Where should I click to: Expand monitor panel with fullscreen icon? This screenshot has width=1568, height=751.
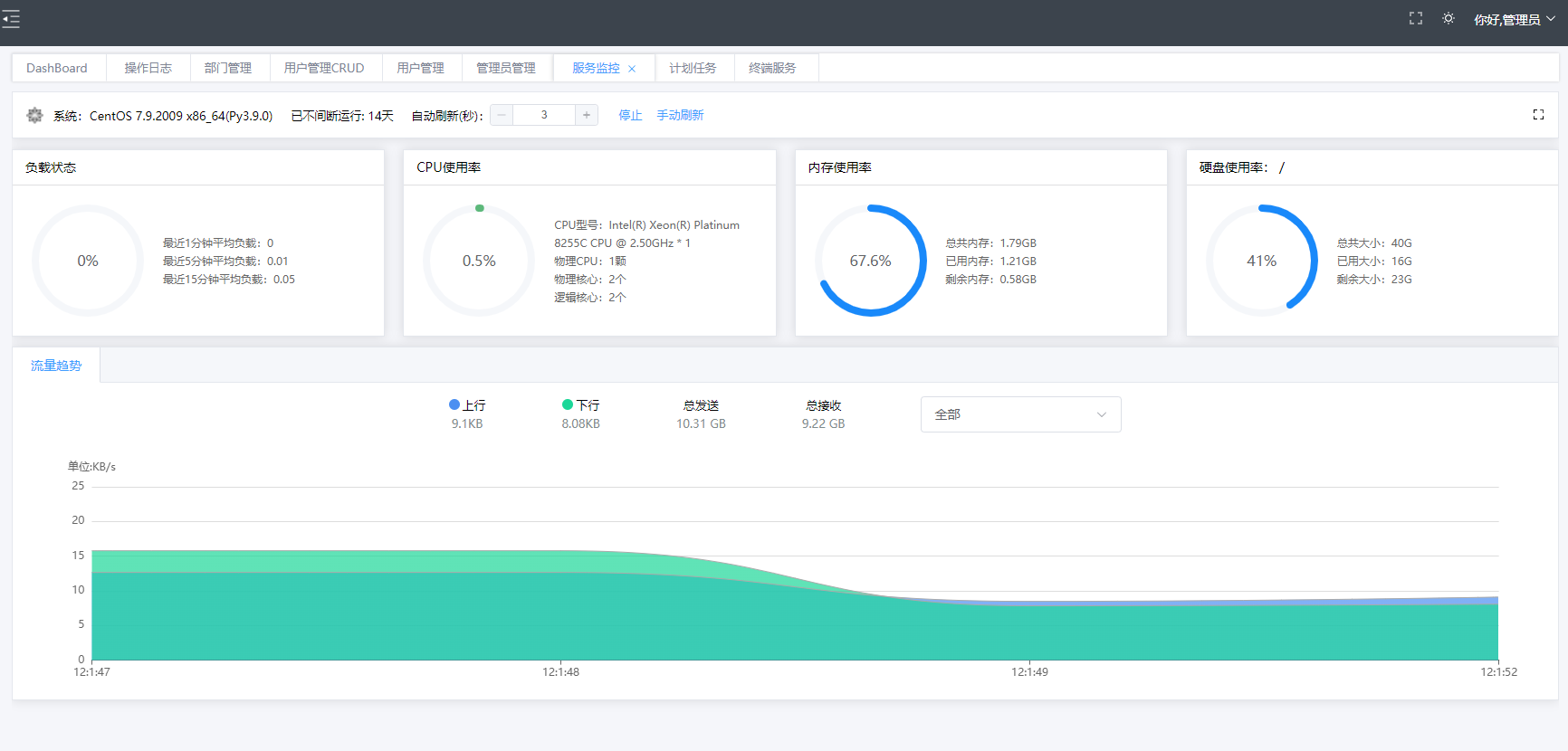(1538, 114)
